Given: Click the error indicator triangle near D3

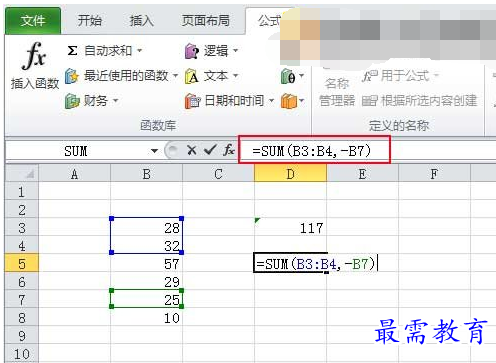Looking at the screenshot, I should pos(257,220).
